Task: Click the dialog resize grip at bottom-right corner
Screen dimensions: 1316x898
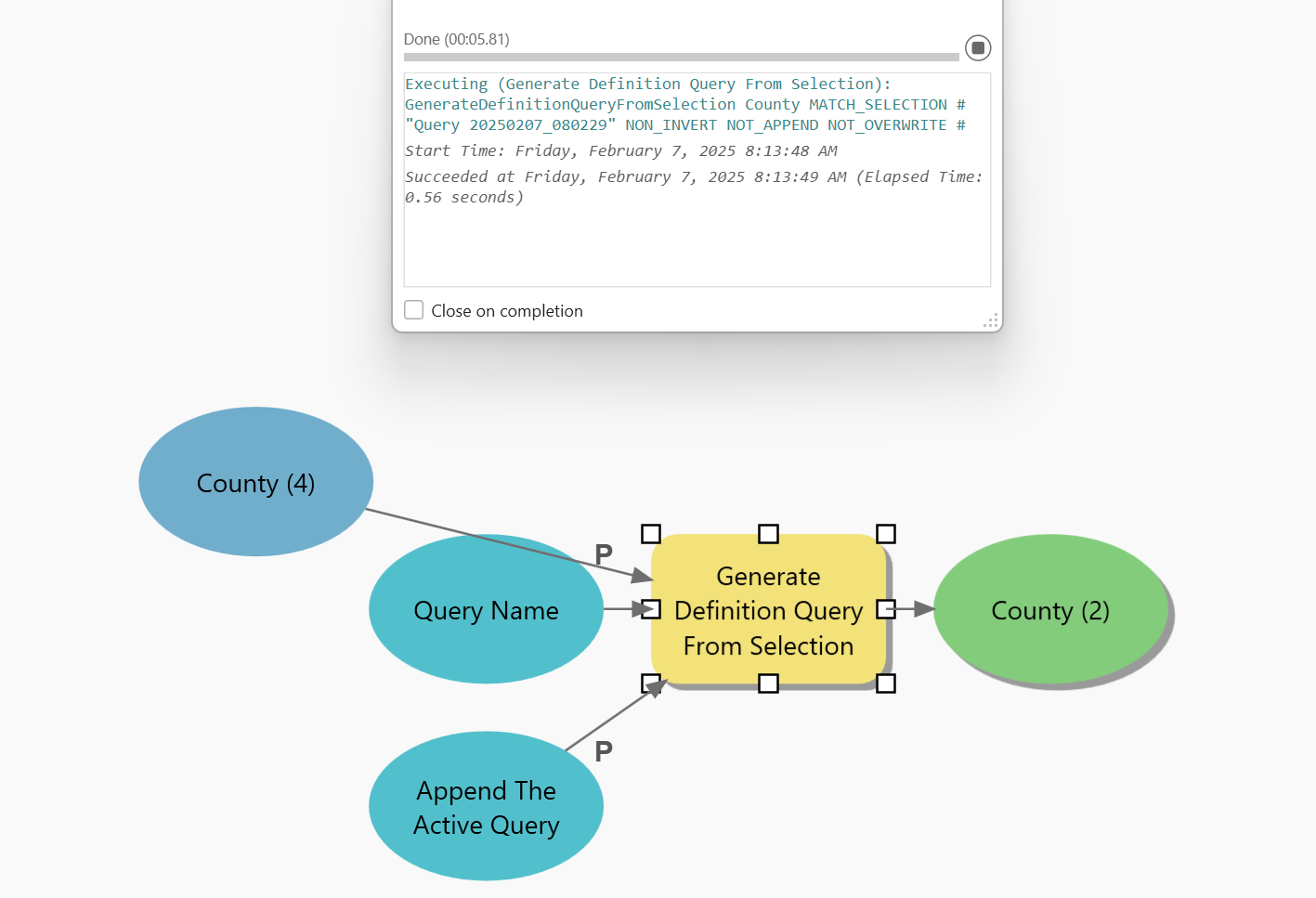Action: pos(991,320)
